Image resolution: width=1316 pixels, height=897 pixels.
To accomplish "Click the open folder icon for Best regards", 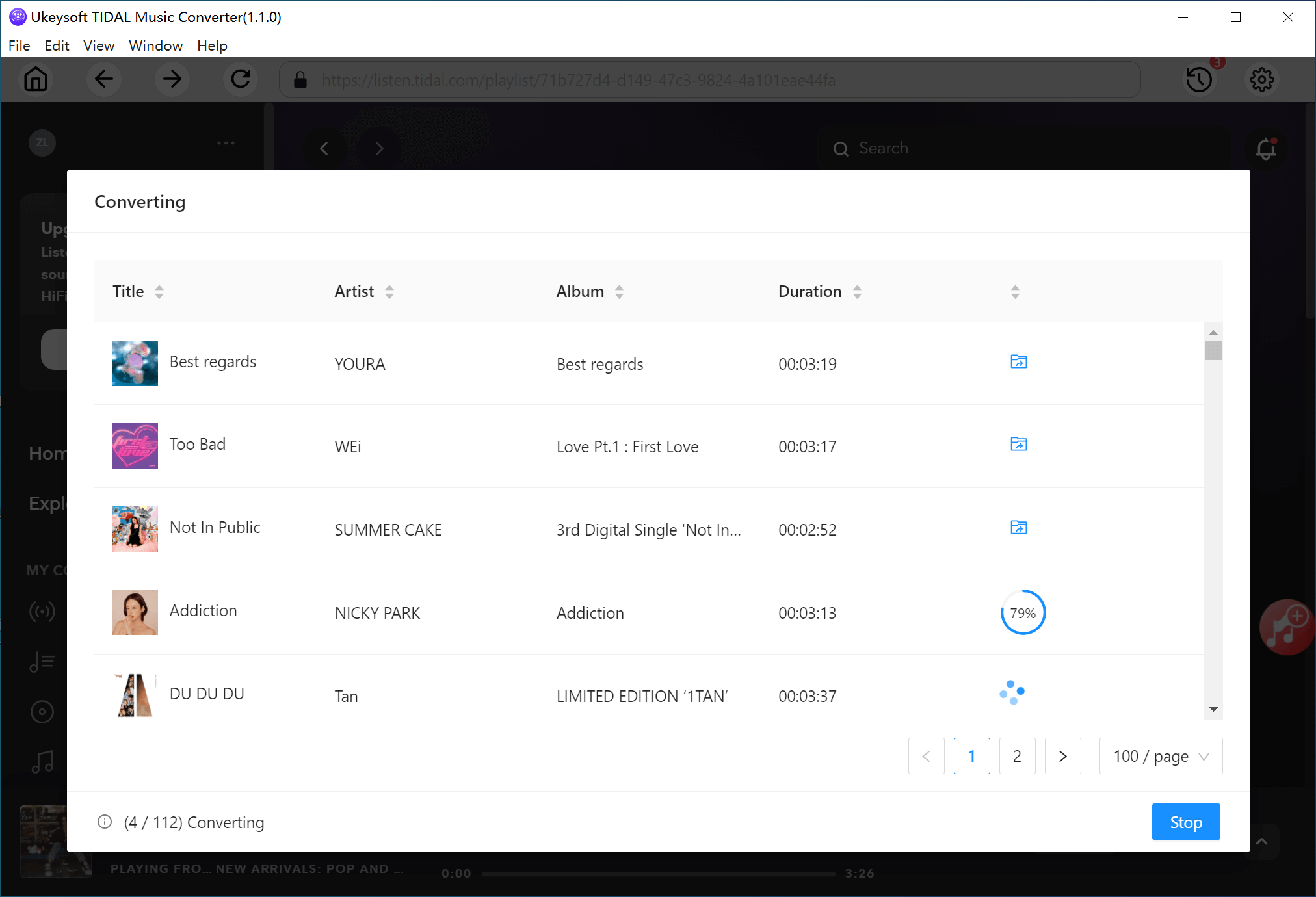I will click(1019, 362).
